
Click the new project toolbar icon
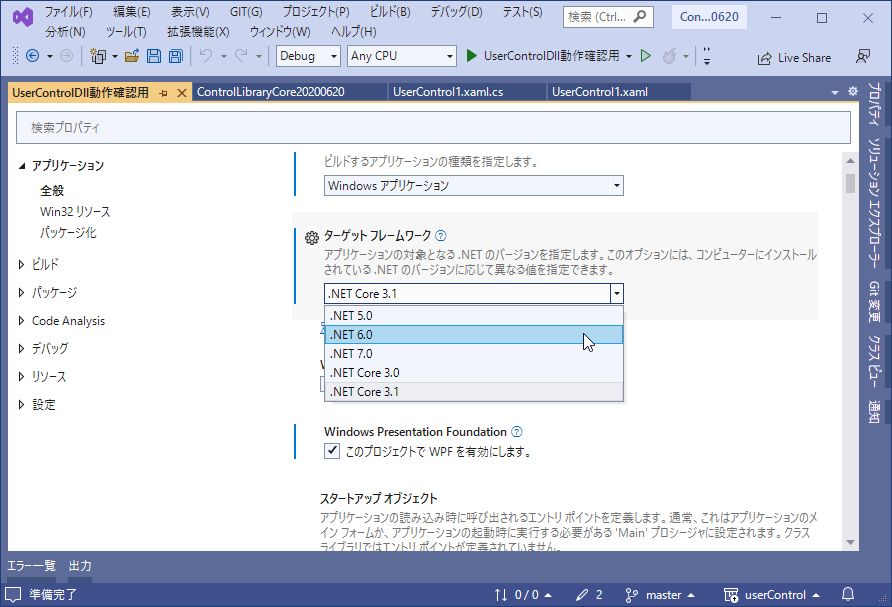click(x=98, y=56)
